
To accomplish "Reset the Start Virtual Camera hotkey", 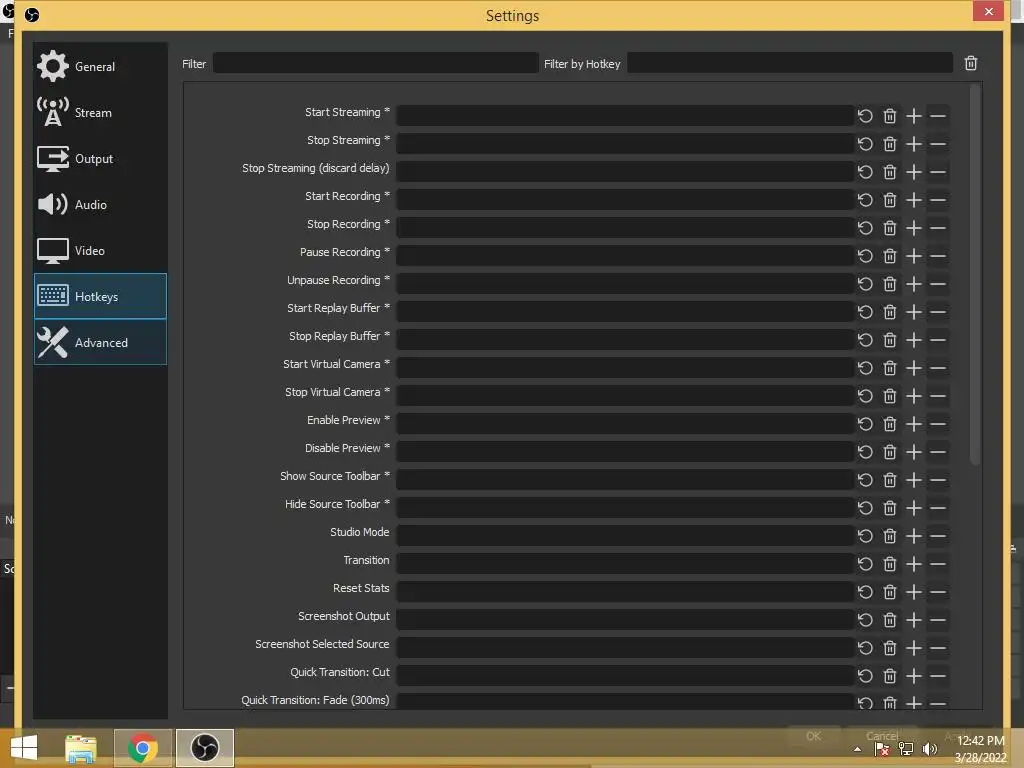I will click(x=865, y=368).
